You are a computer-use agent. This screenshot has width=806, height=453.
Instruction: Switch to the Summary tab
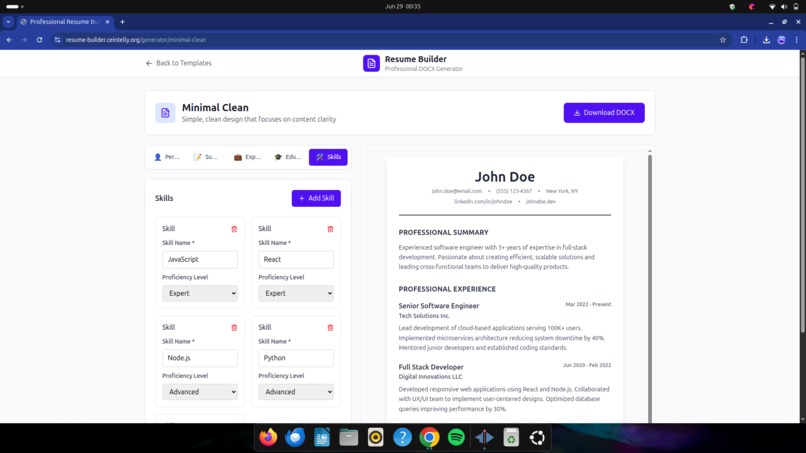[x=206, y=157]
